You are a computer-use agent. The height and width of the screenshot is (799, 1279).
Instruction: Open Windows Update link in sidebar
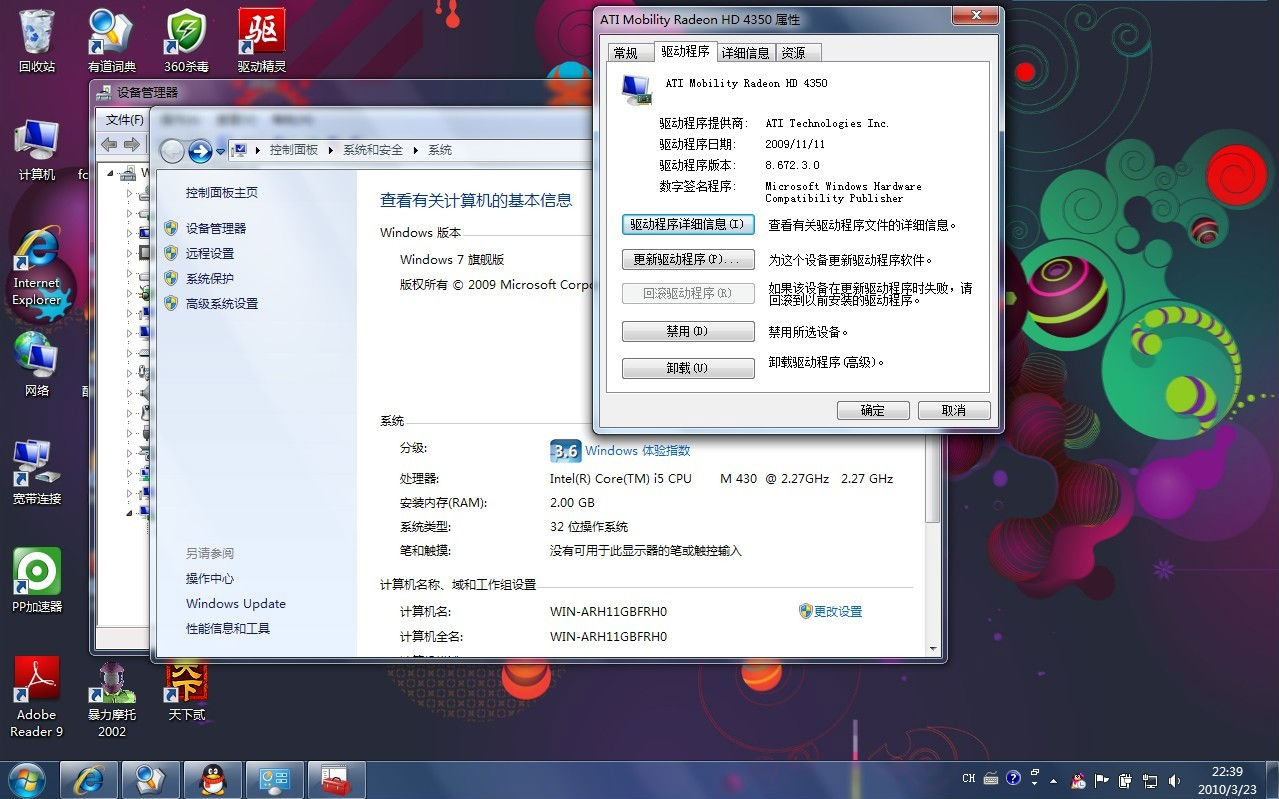click(x=236, y=604)
